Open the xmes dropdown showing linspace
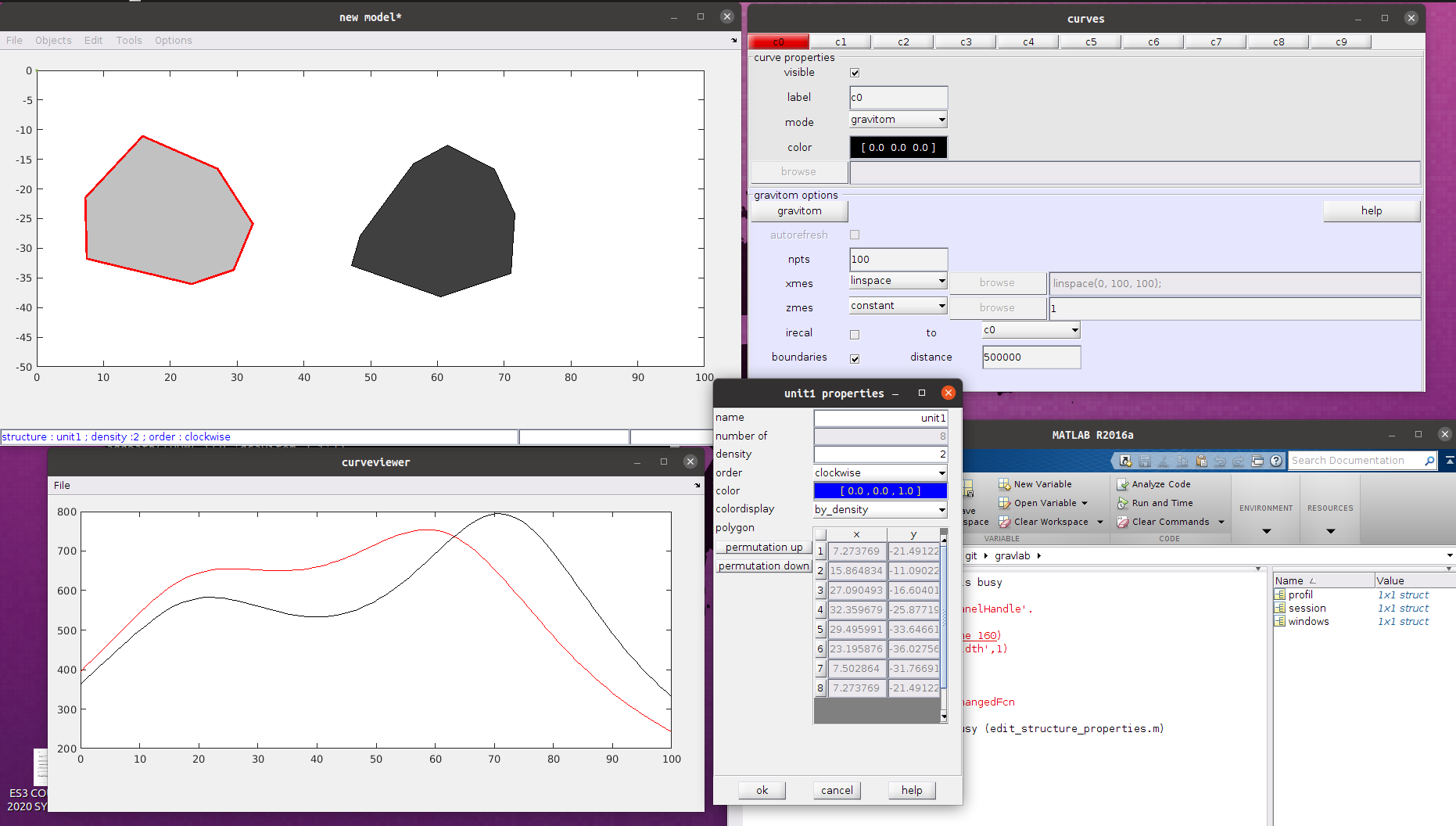 [898, 281]
